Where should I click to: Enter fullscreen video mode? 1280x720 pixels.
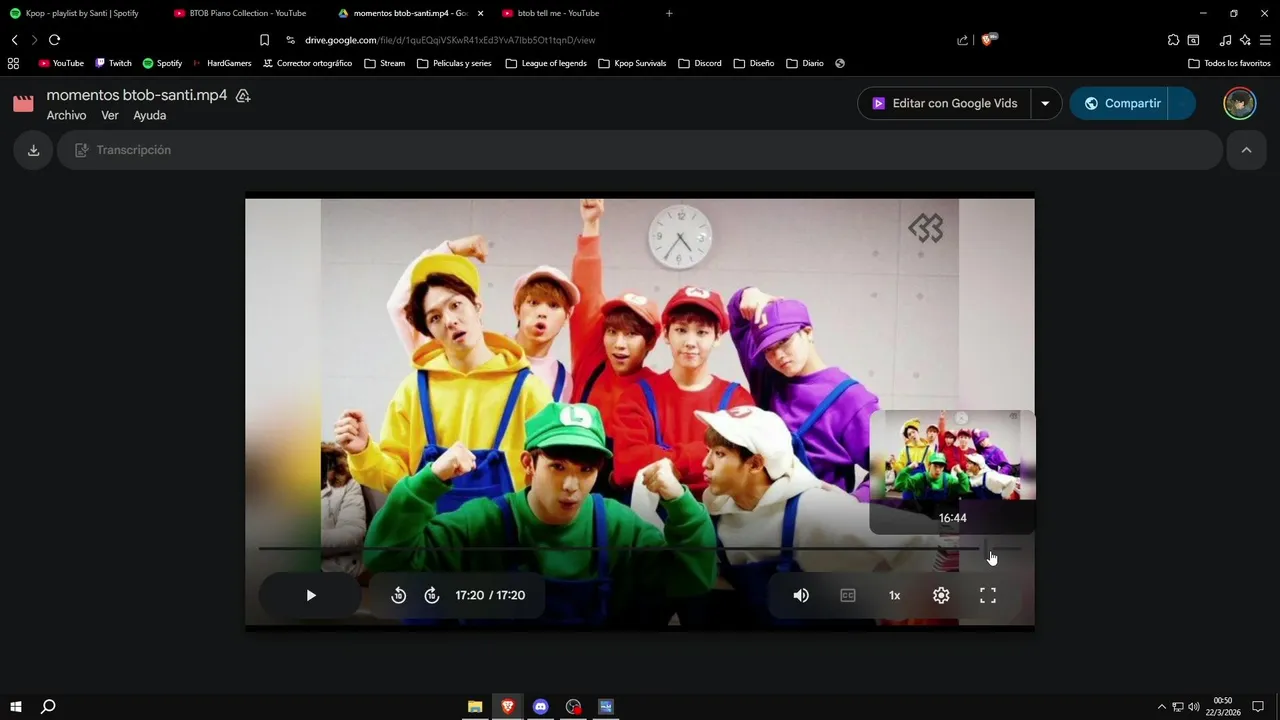(988, 595)
